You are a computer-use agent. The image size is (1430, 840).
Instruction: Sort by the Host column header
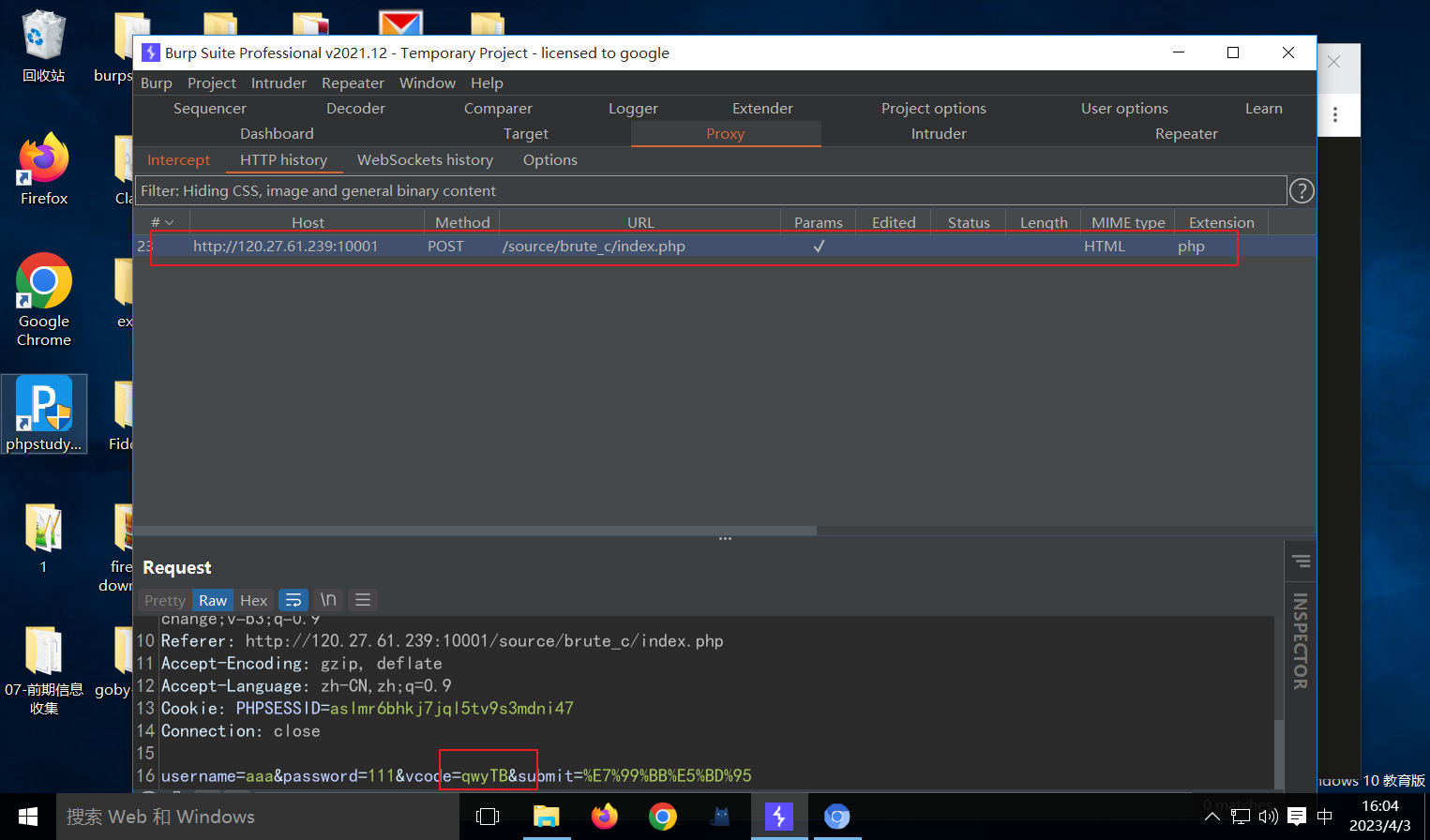click(308, 222)
